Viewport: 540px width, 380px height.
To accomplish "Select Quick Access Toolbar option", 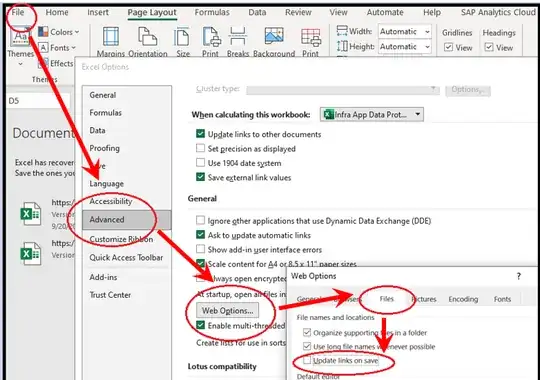I will pos(126,257).
